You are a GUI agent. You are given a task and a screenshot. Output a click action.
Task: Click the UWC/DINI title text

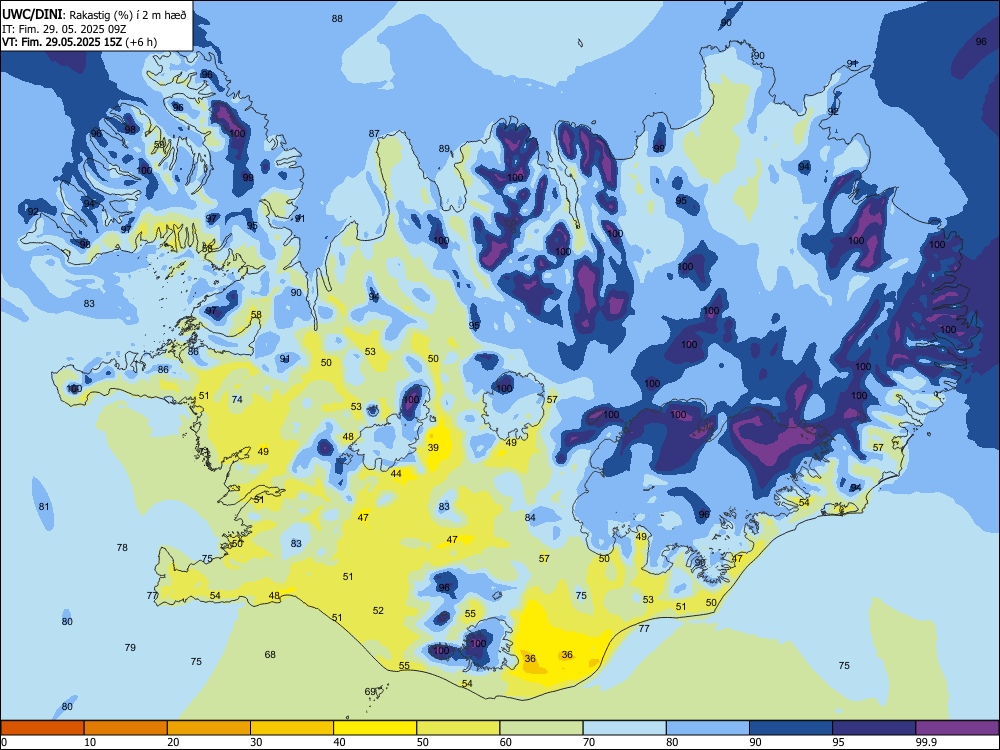[32, 14]
